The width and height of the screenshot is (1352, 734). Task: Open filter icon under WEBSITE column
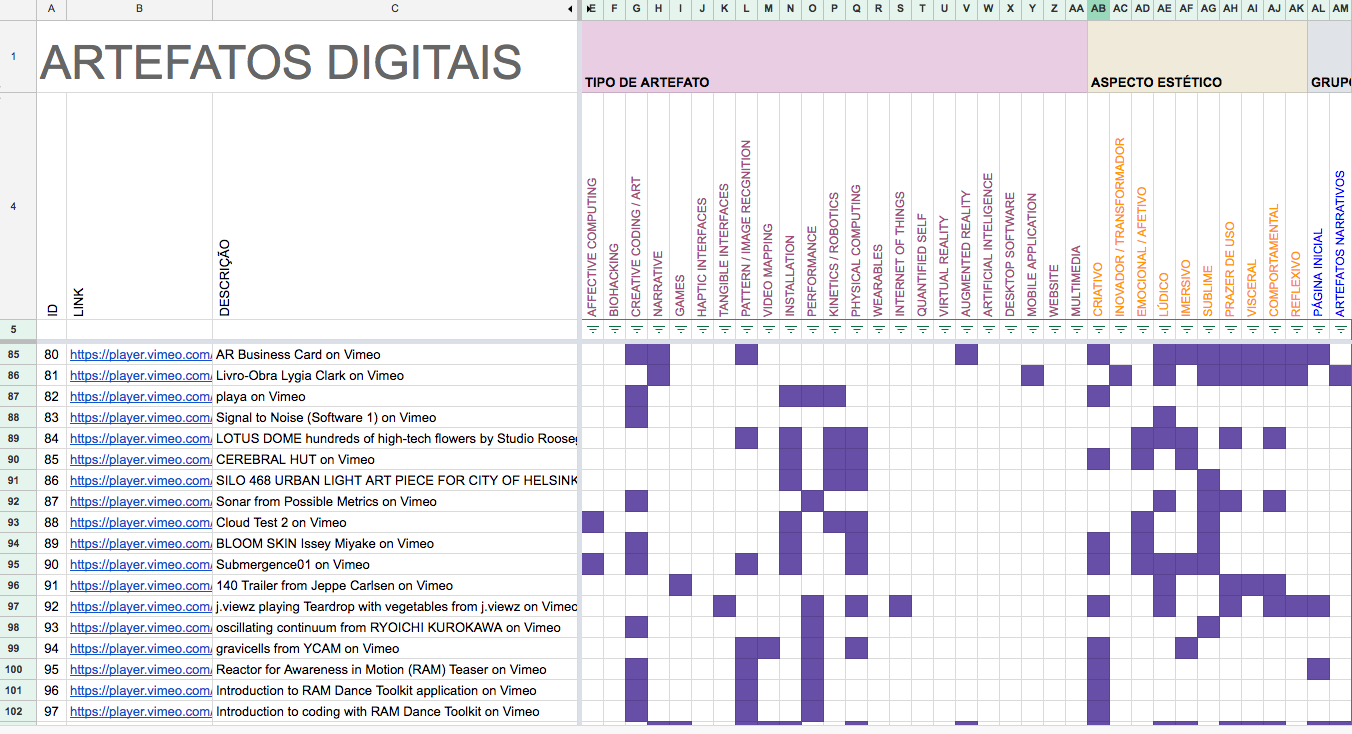click(x=1054, y=329)
